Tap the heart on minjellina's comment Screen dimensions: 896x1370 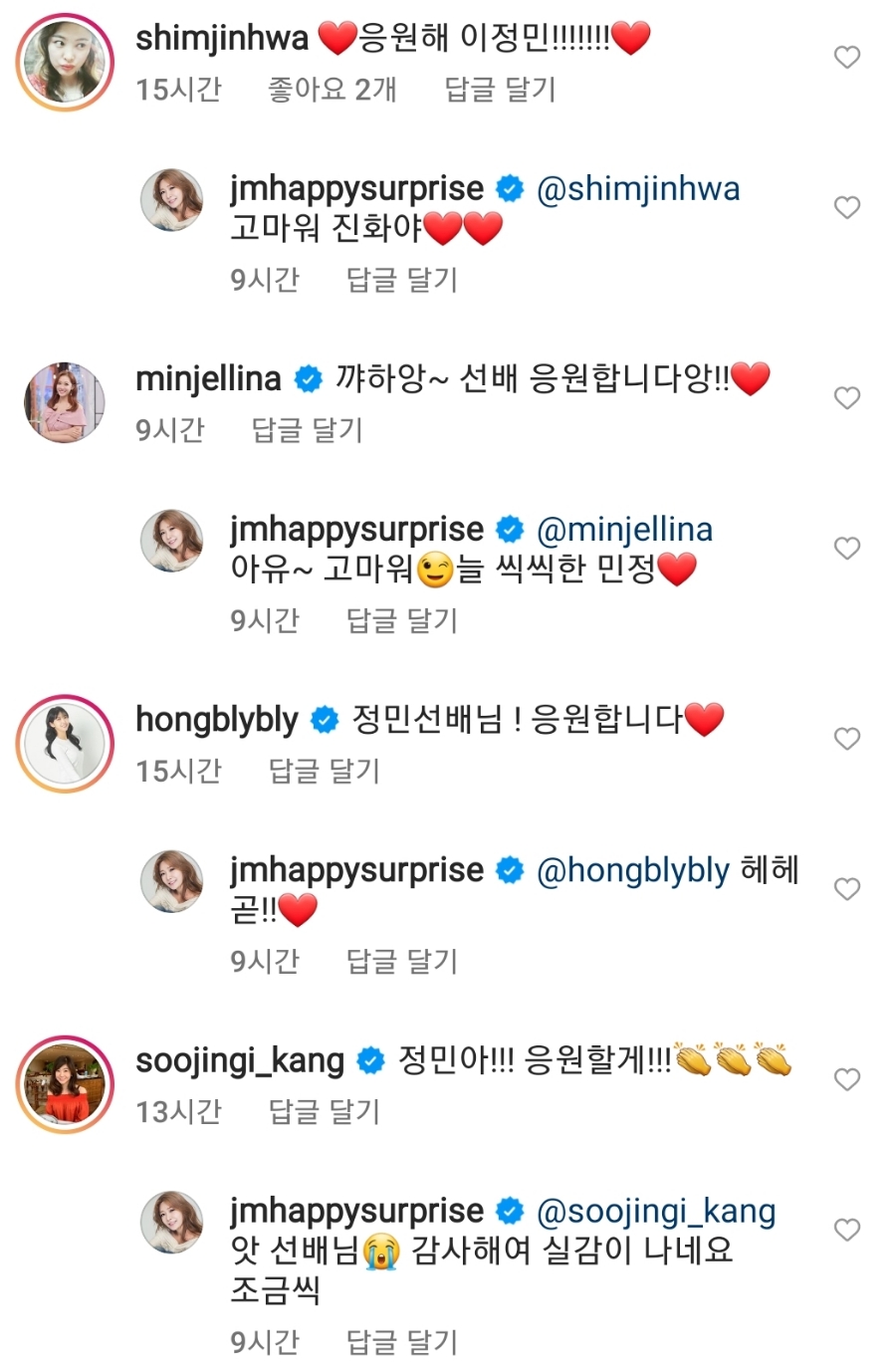pos(846,398)
